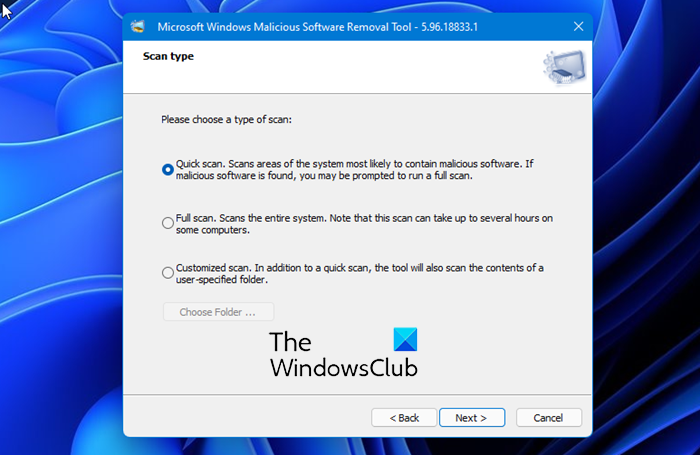Screen dimensions: 700x455
Task: Click the window title text in title bar
Action: (x=317, y=27)
